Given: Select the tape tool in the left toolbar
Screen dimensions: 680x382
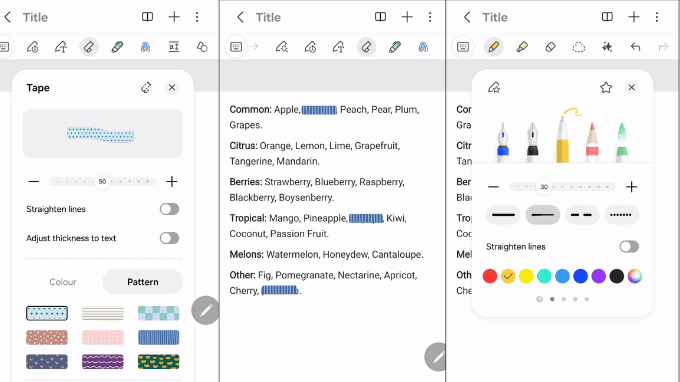Looking at the screenshot, I should coord(89,47).
